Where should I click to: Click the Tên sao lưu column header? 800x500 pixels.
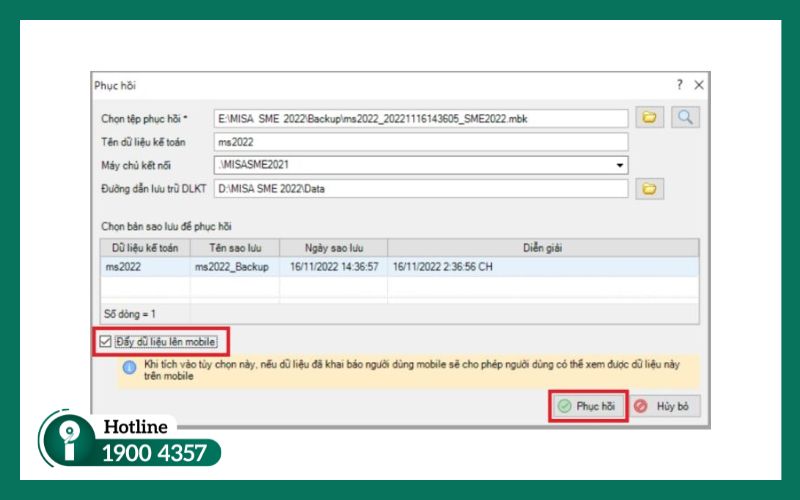234,247
